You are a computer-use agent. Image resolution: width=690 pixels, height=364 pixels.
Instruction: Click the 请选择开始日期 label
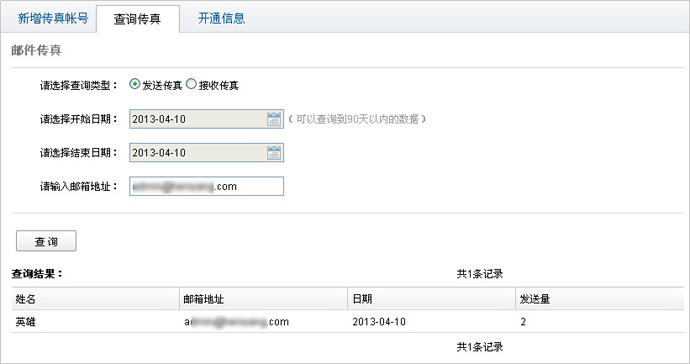click(79, 119)
